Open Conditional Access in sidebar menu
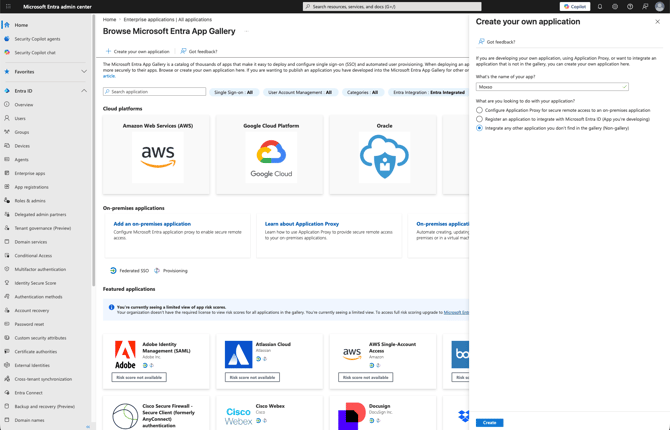The height and width of the screenshot is (430, 670). (x=33, y=256)
